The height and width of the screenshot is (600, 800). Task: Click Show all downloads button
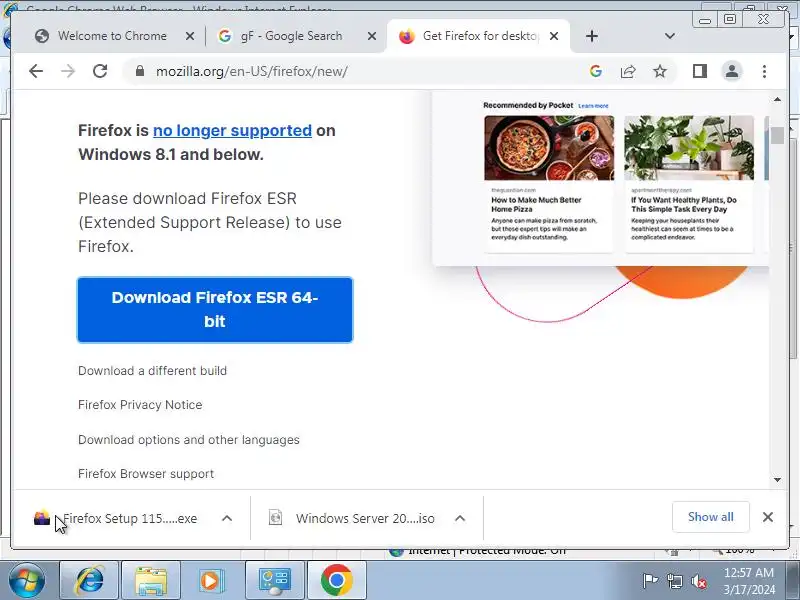(x=711, y=517)
